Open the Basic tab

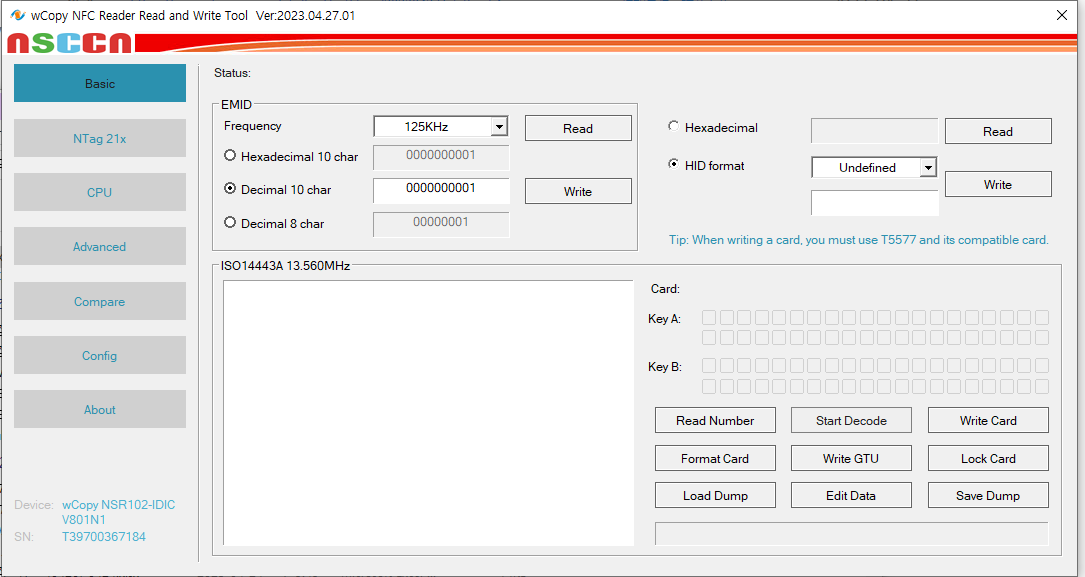point(100,83)
